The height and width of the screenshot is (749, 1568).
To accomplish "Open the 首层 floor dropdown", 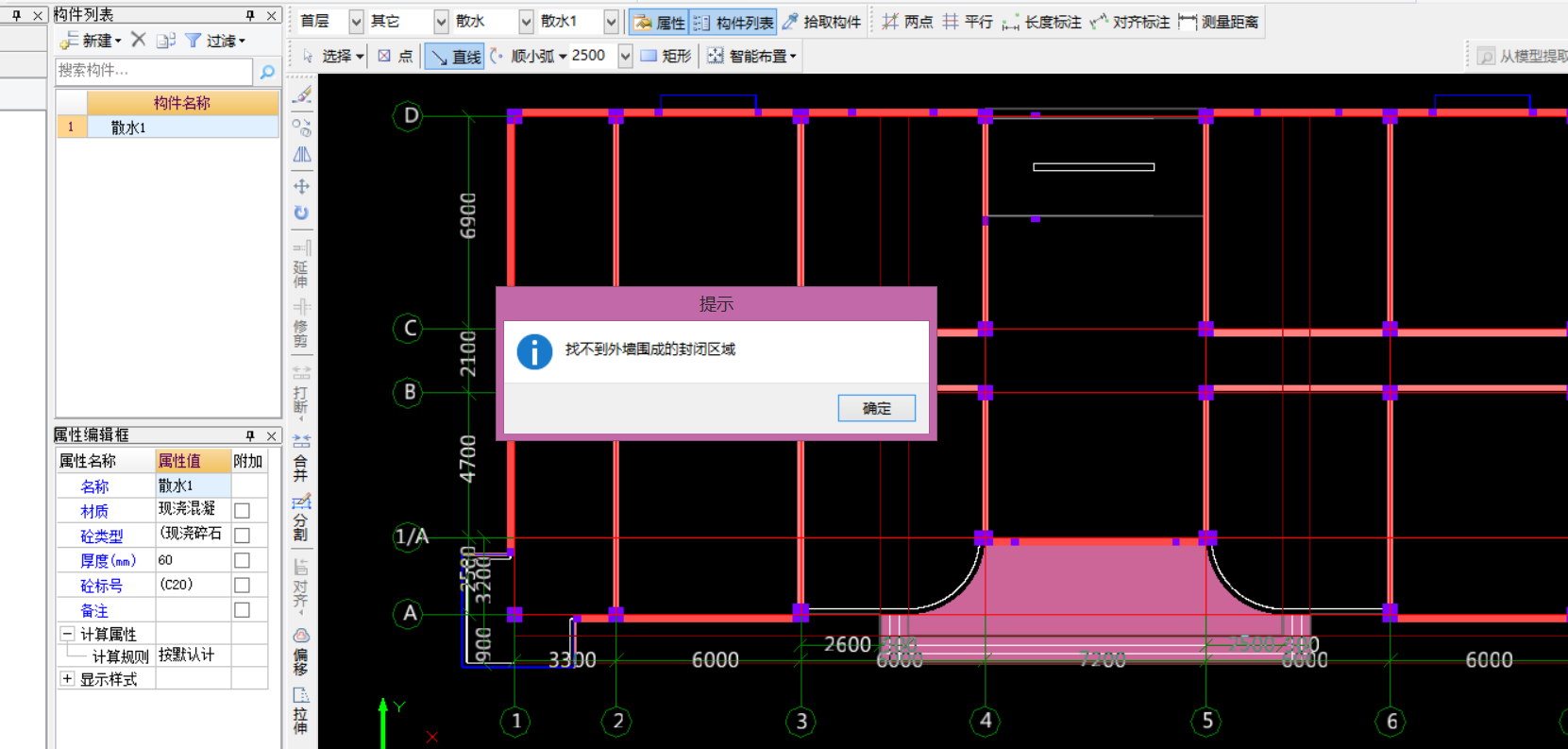I will [356, 21].
